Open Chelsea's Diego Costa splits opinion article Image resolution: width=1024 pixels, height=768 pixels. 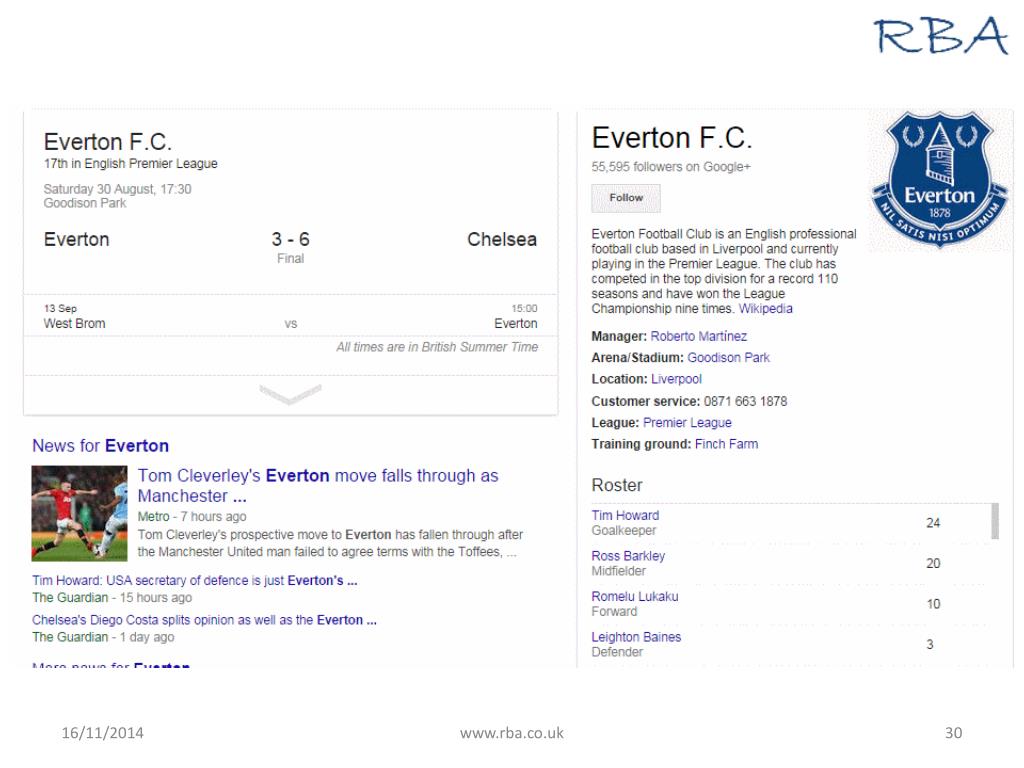pyautogui.click(x=204, y=620)
